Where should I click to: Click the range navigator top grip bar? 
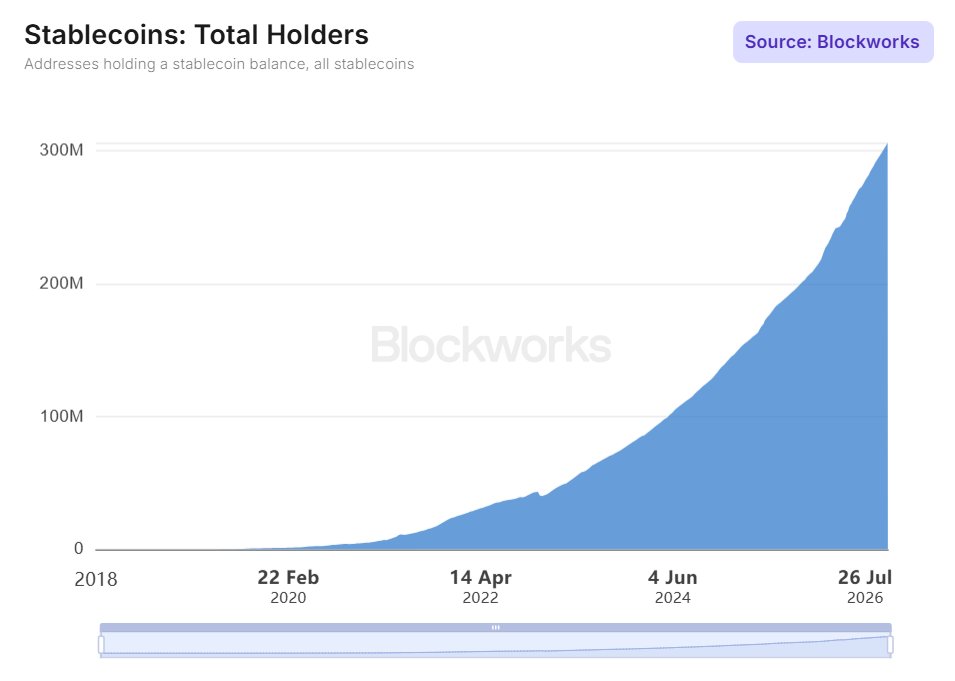point(496,627)
